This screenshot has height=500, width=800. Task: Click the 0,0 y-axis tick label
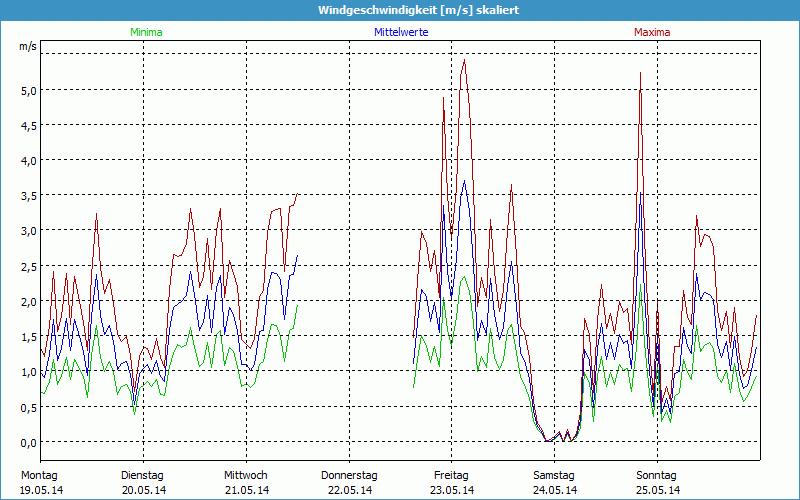point(29,442)
